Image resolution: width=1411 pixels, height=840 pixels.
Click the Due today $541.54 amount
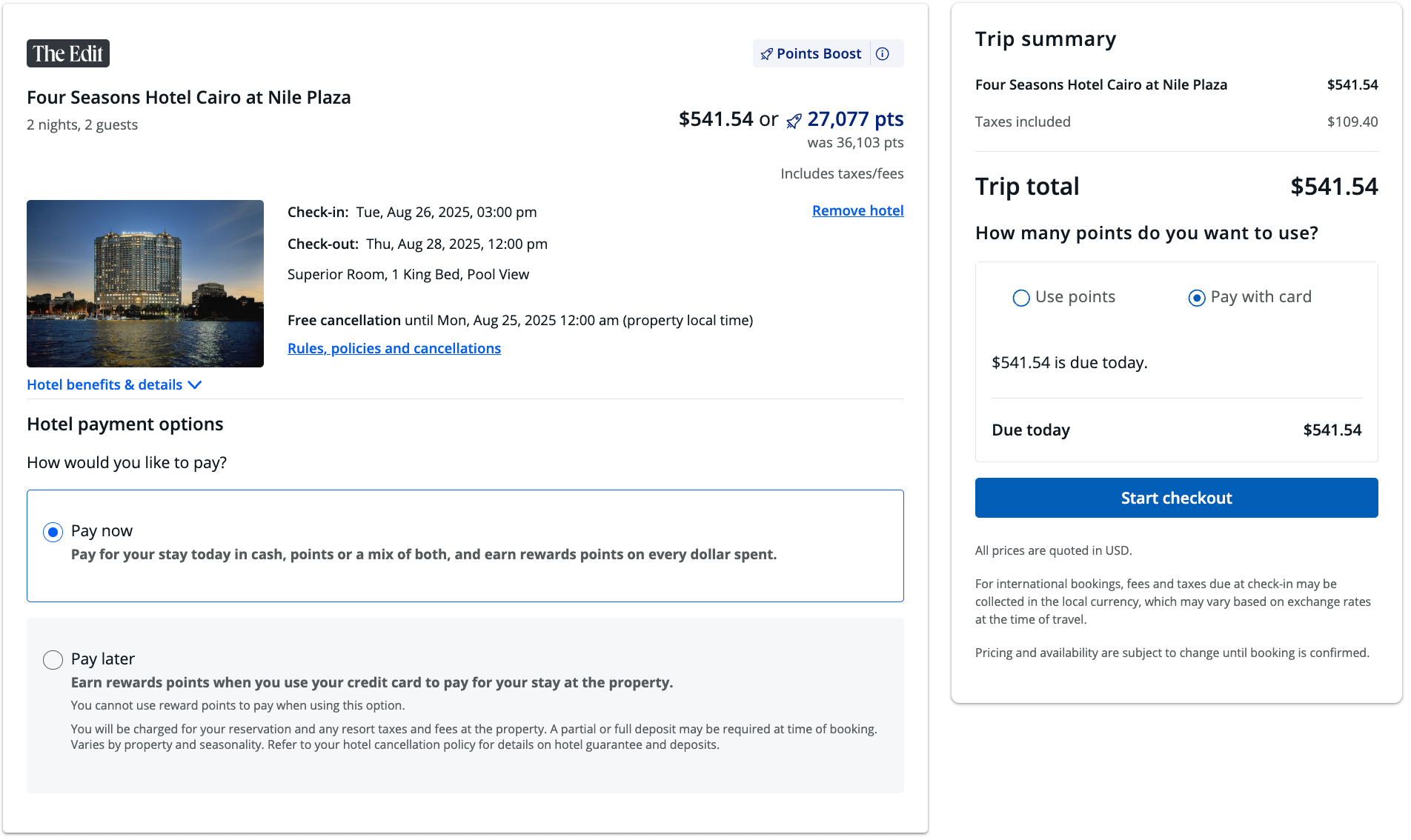(x=1332, y=430)
